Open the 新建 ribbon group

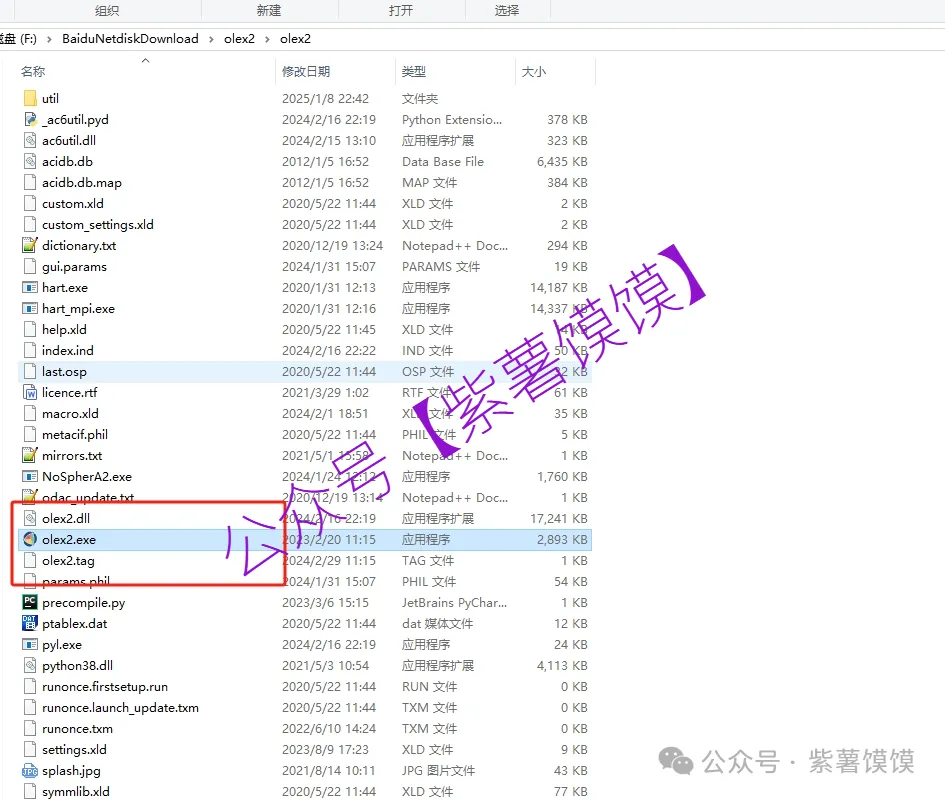[x=268, y=10]
